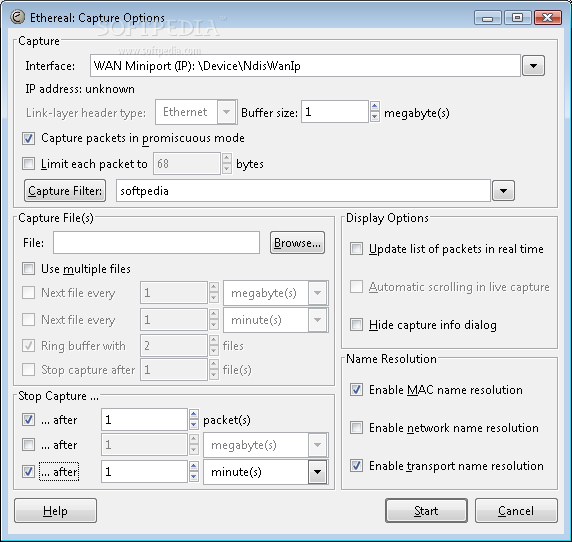Enable Update list of packets in real time

tap(356, 249)
